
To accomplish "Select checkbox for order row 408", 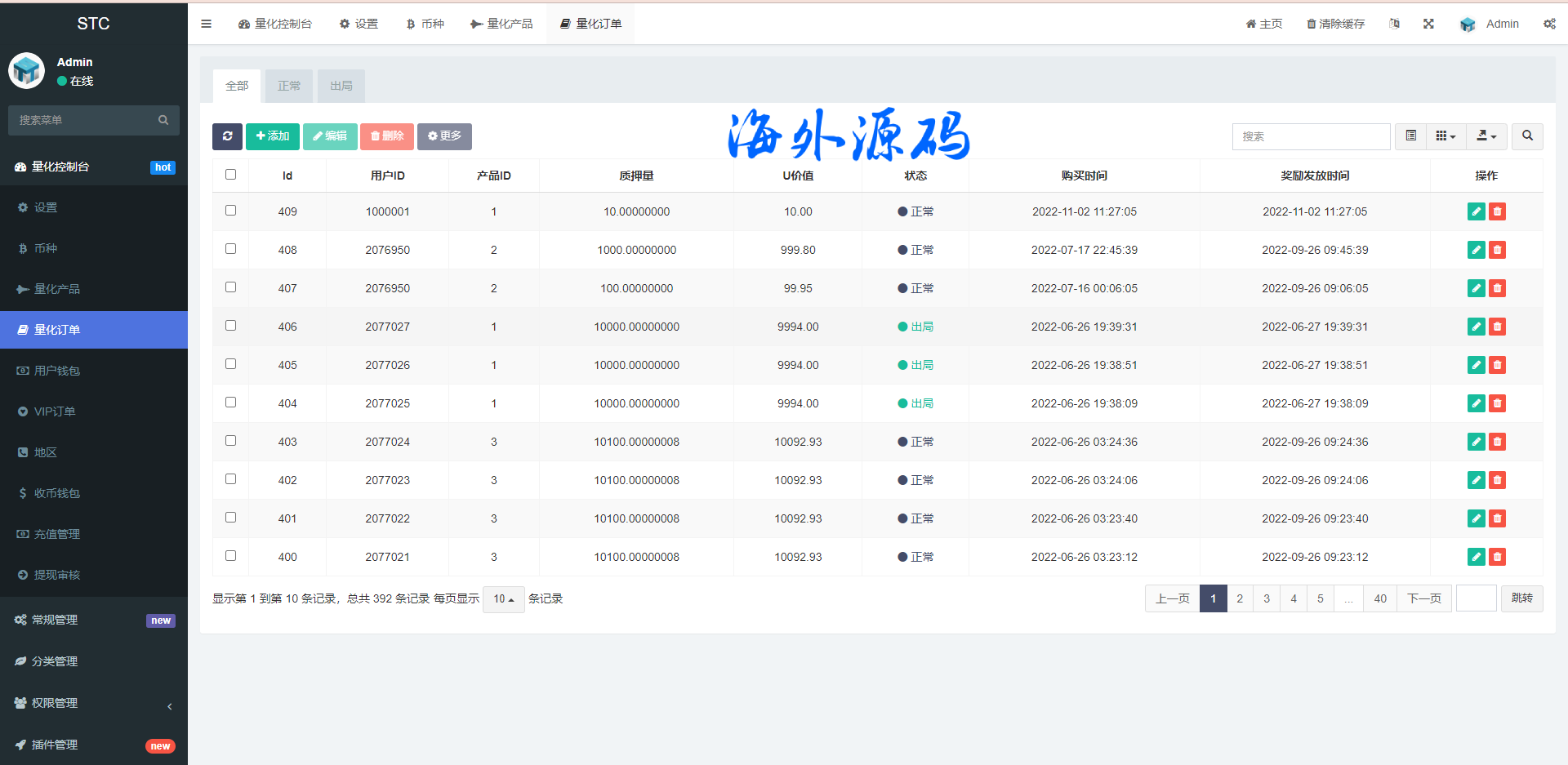I will click(230, 249).
